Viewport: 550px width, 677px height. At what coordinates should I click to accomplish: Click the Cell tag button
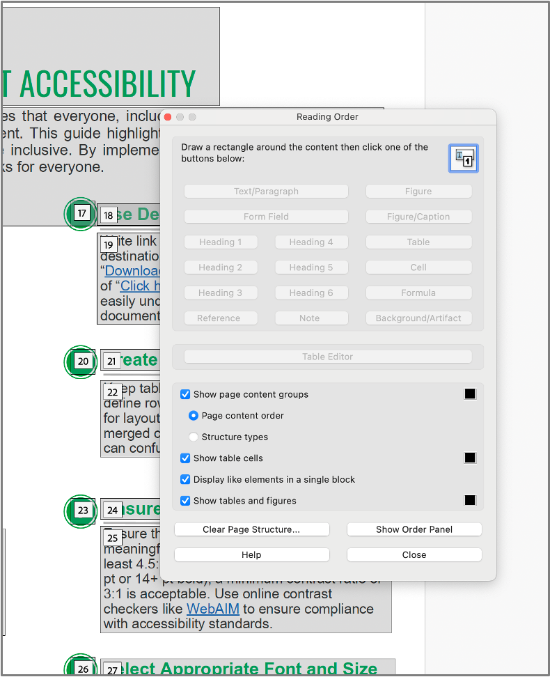[x=418, y=268]
